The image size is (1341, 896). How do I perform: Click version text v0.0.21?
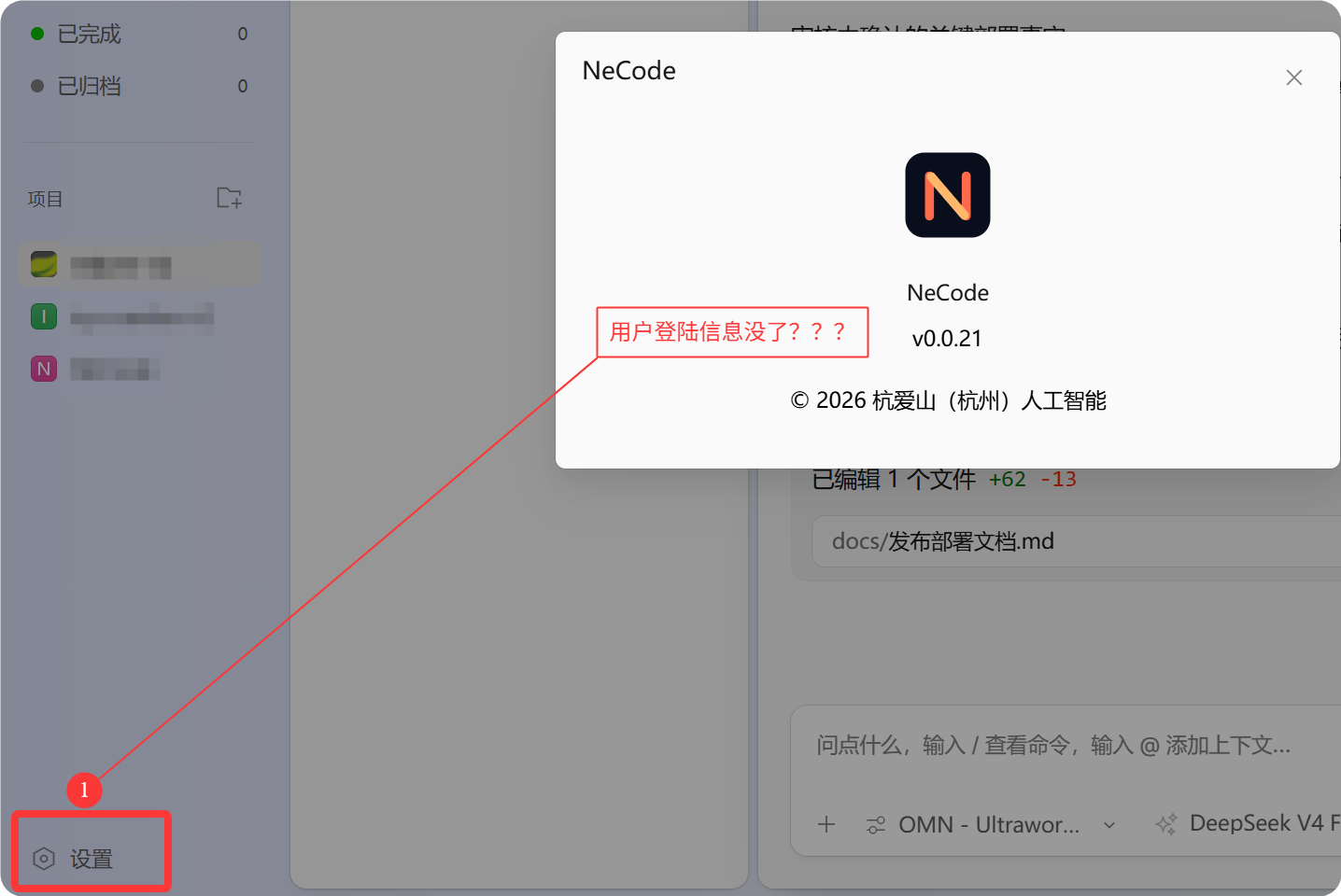pos(947,338)
